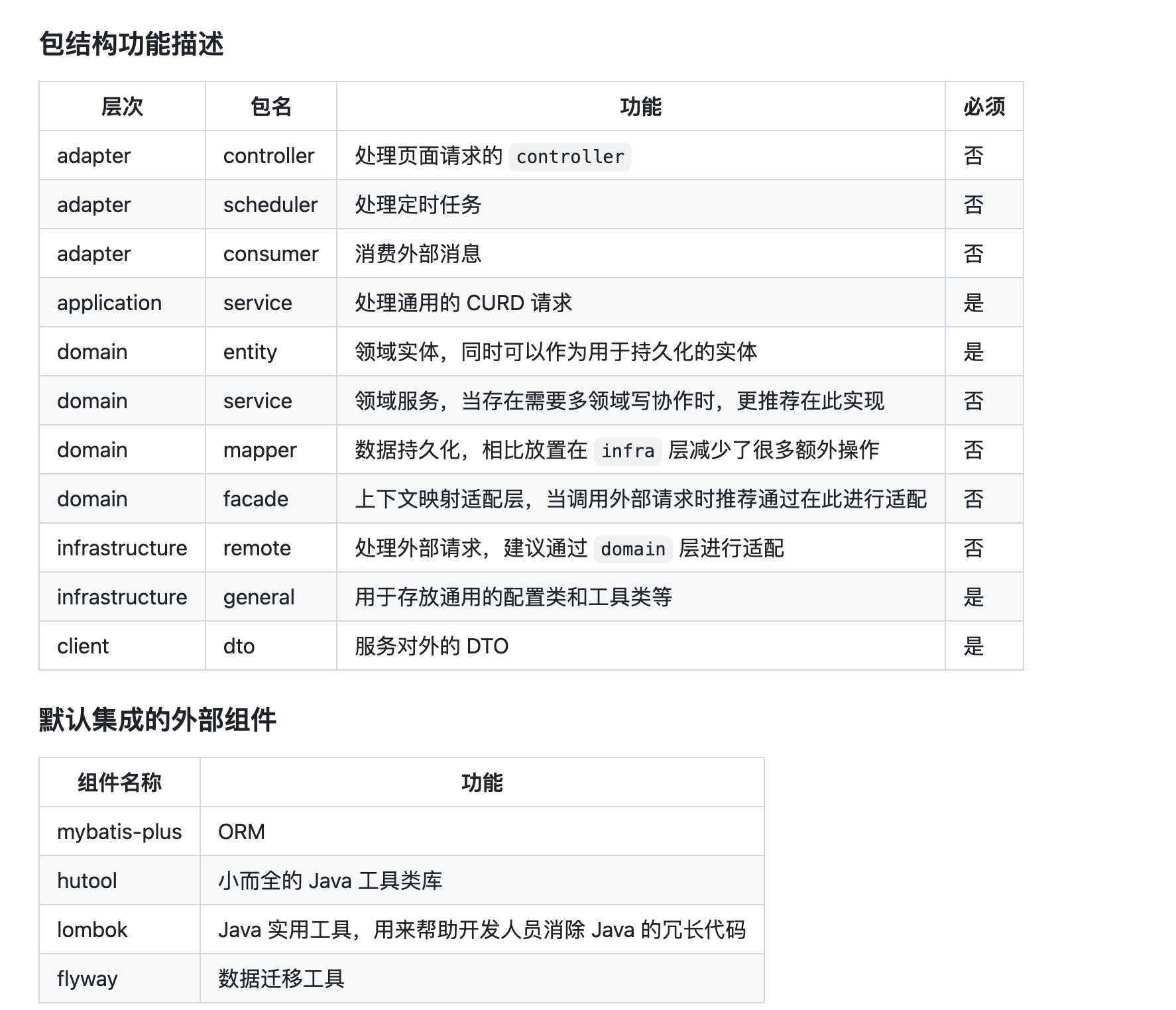This screenshot has height=1010, width=1176.
Task: Select the text 小而全的 Java 工具类库
Action: click(x=330, y=881)
